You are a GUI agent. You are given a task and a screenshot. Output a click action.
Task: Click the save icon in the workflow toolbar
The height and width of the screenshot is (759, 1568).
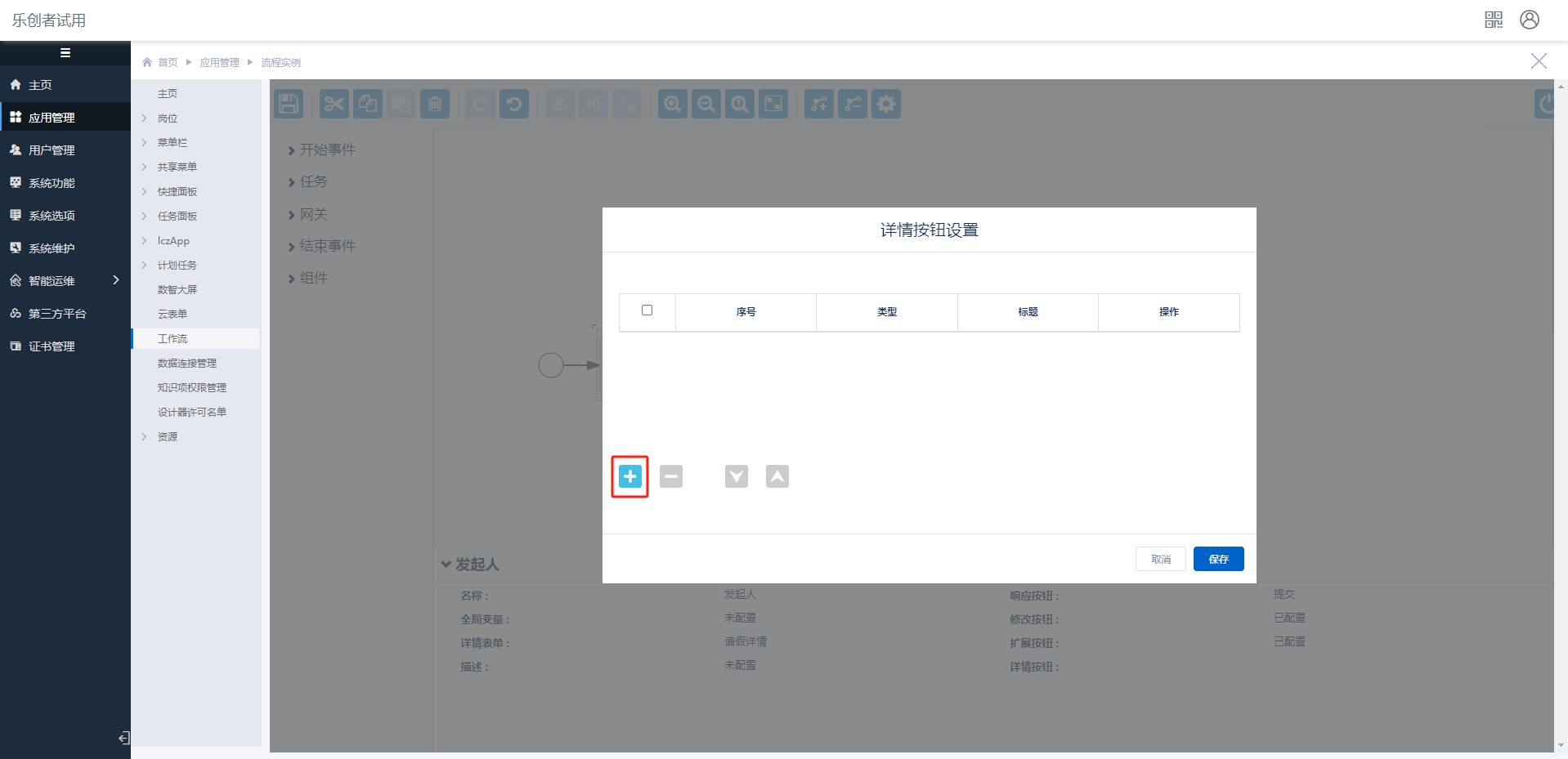288,104
